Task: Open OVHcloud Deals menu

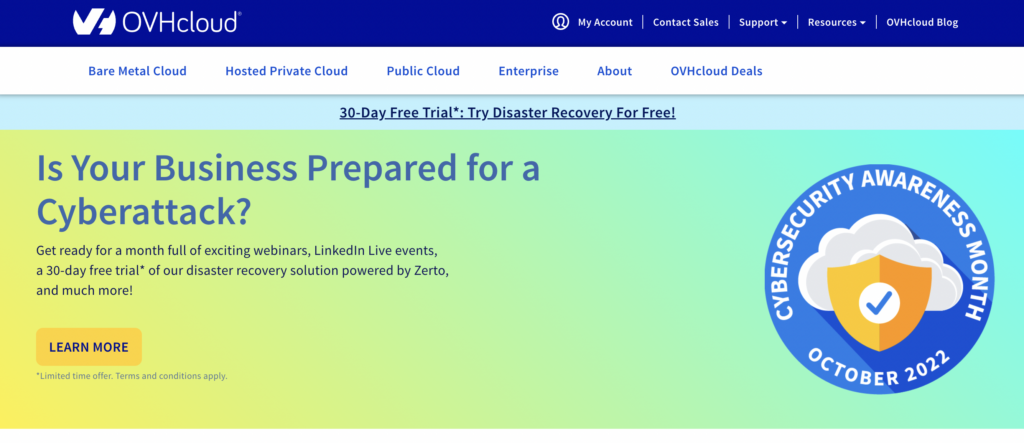Action: coord(716,71)
